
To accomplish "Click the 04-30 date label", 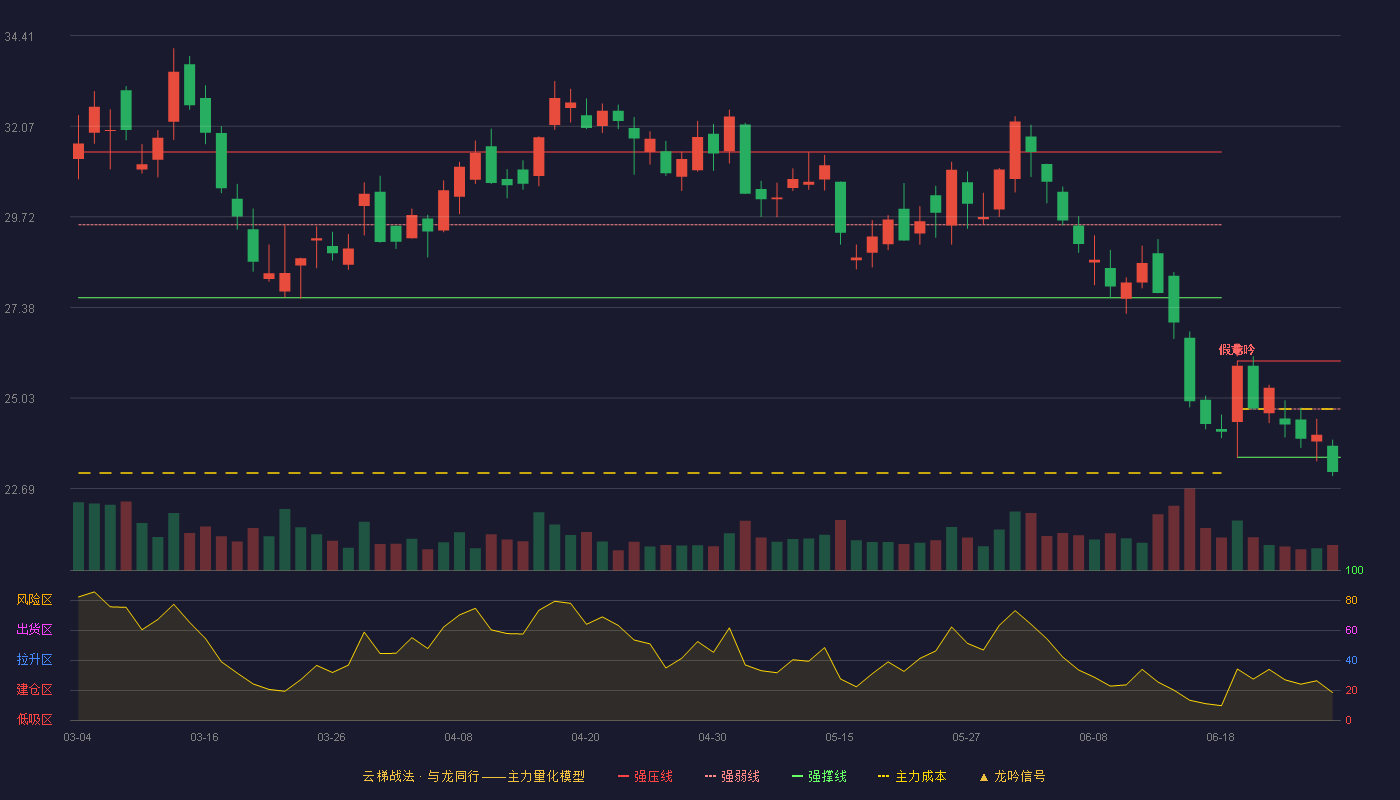I will (x=712, y=737).
